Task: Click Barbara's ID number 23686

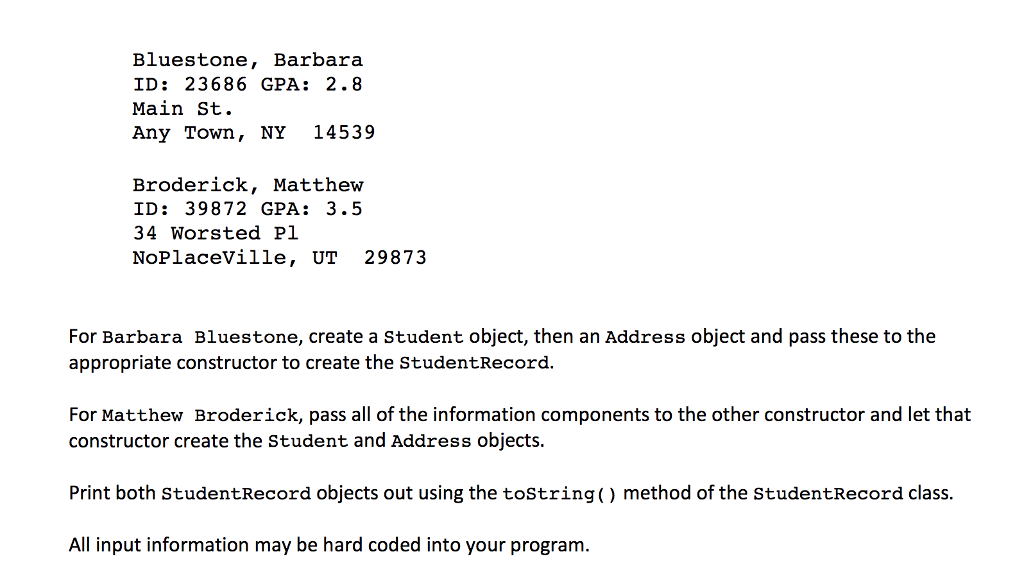Action: pyautogui.click(x=215, y=84)
